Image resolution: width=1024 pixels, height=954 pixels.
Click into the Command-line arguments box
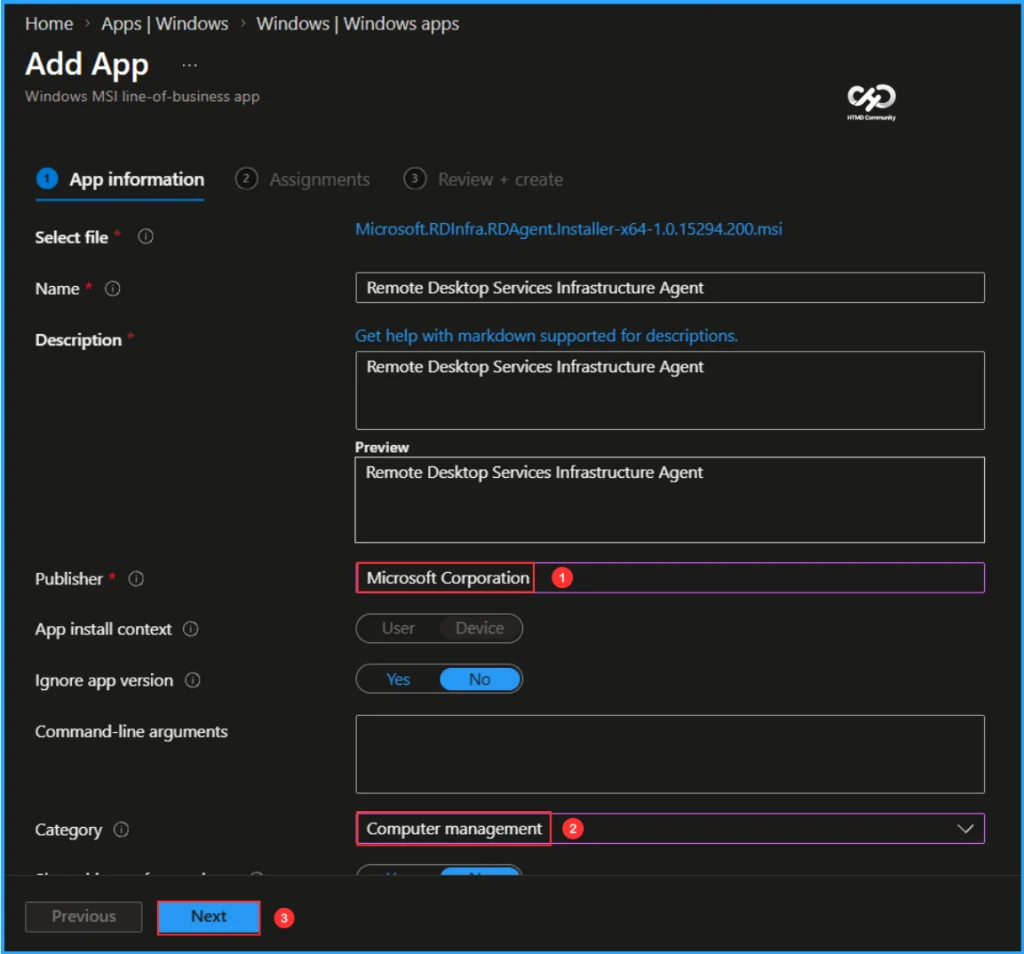(670, 754)
